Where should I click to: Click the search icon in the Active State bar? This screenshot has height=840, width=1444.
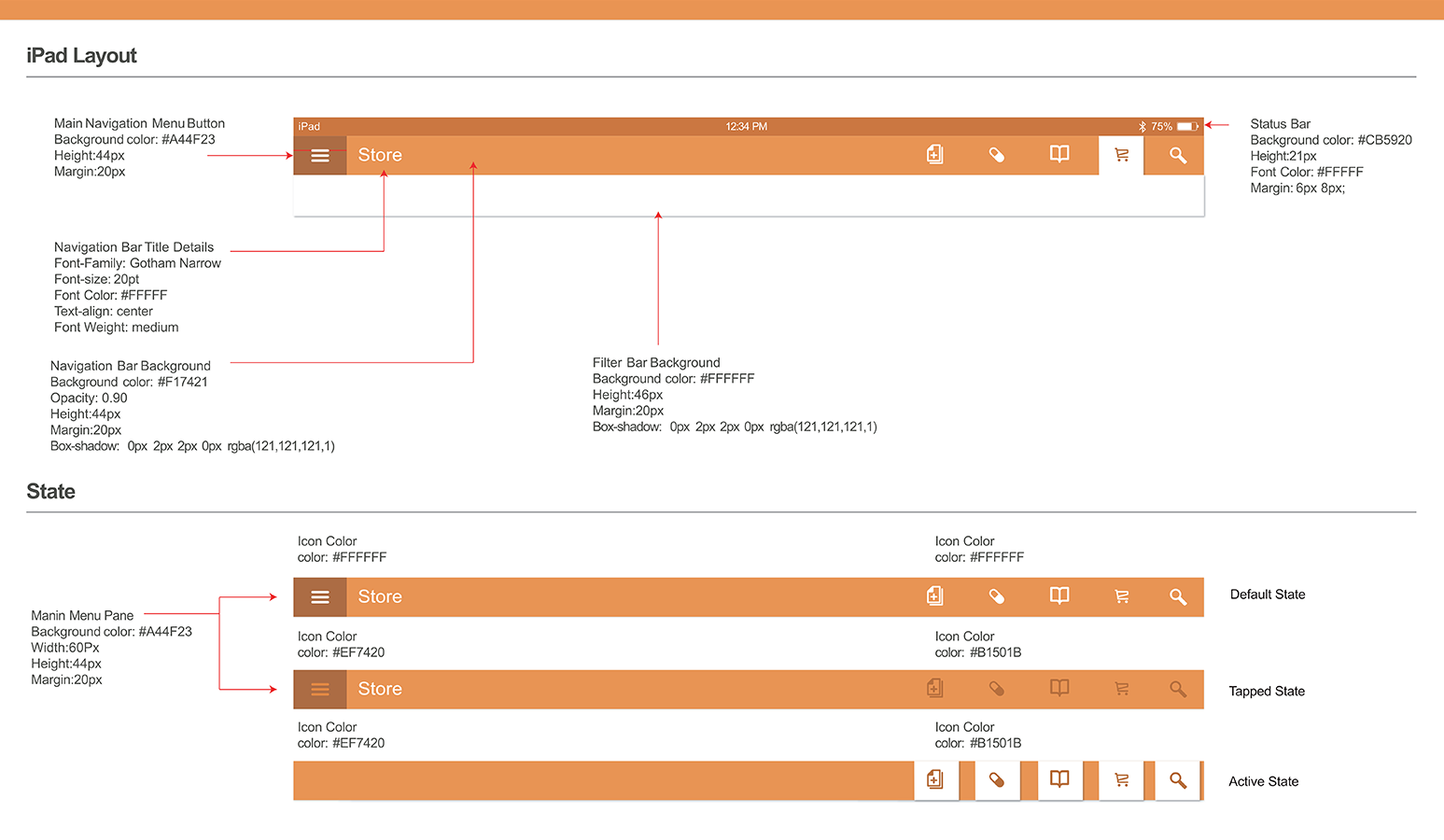pos(1178,780)
